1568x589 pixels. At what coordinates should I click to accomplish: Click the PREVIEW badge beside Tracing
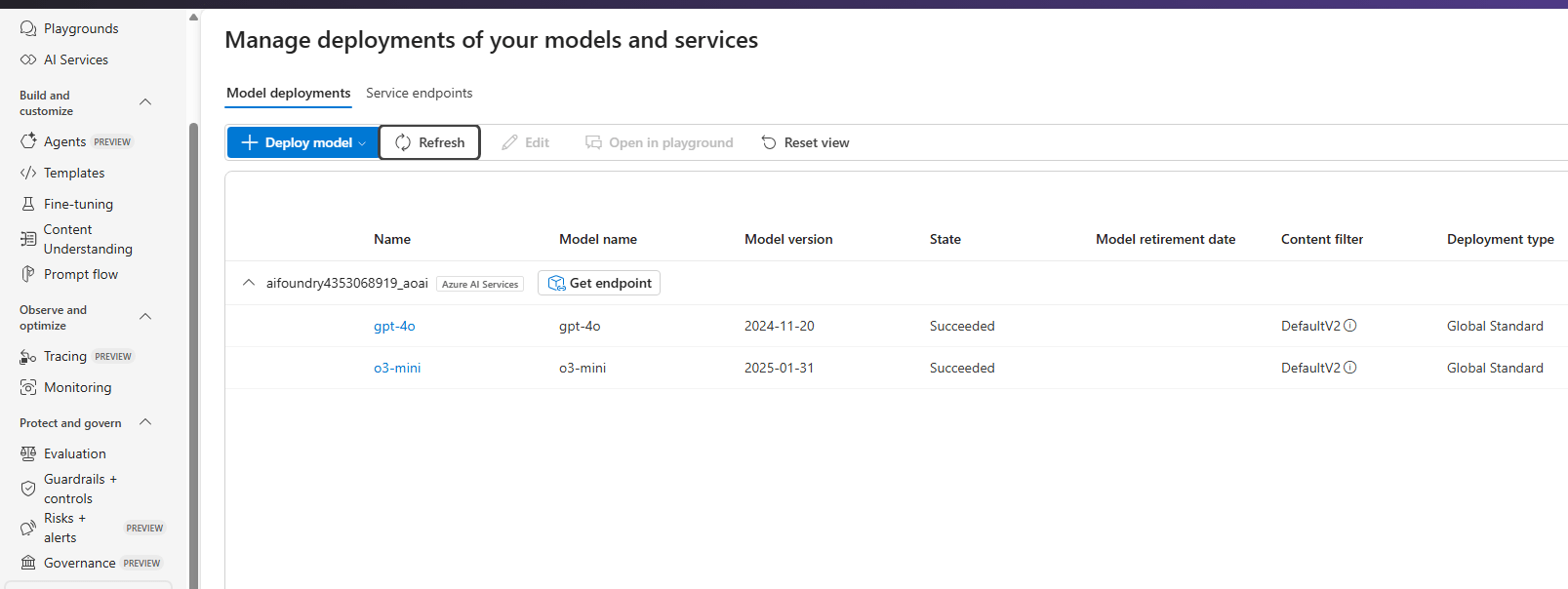pos(113,356)
